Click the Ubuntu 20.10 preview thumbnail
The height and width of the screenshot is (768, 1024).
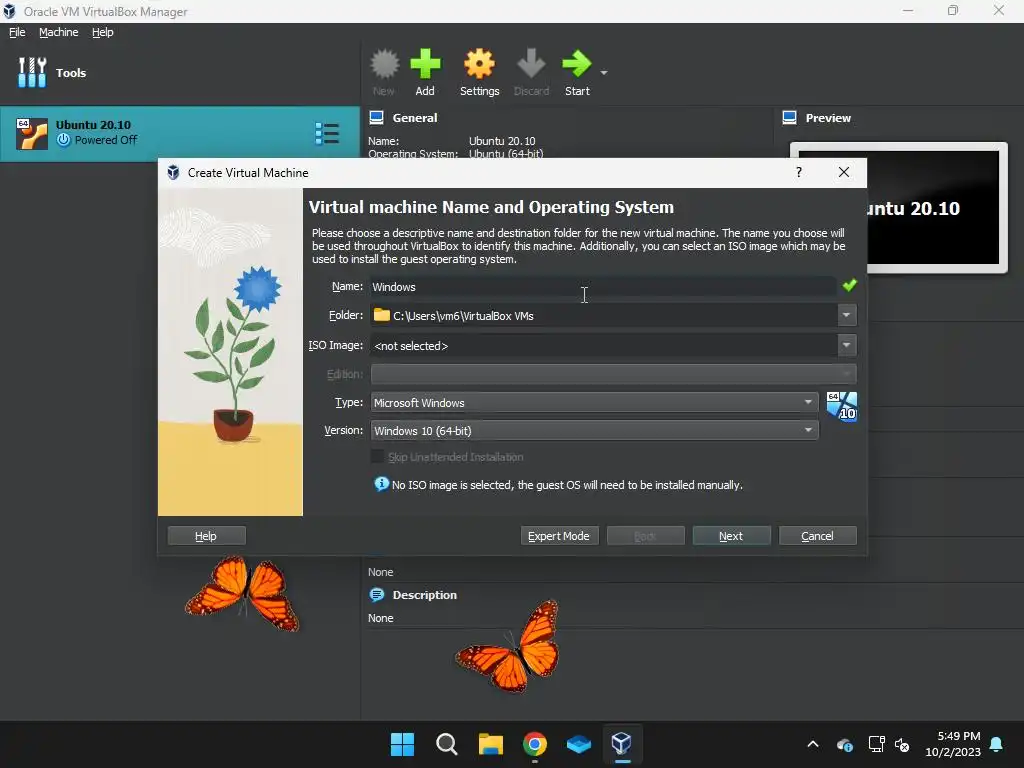(933, 208)
